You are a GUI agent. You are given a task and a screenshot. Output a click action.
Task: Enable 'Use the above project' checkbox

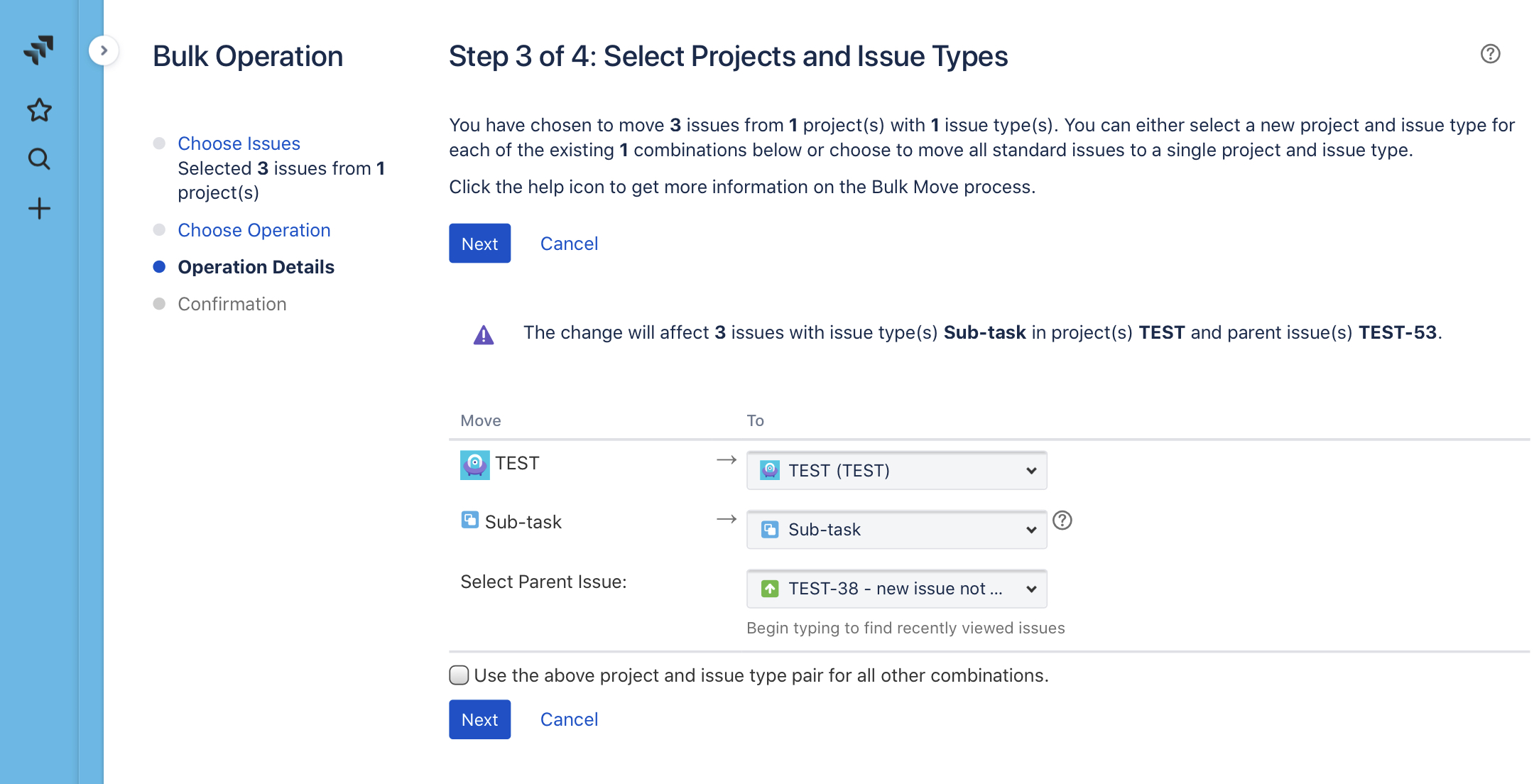[459, 675]
